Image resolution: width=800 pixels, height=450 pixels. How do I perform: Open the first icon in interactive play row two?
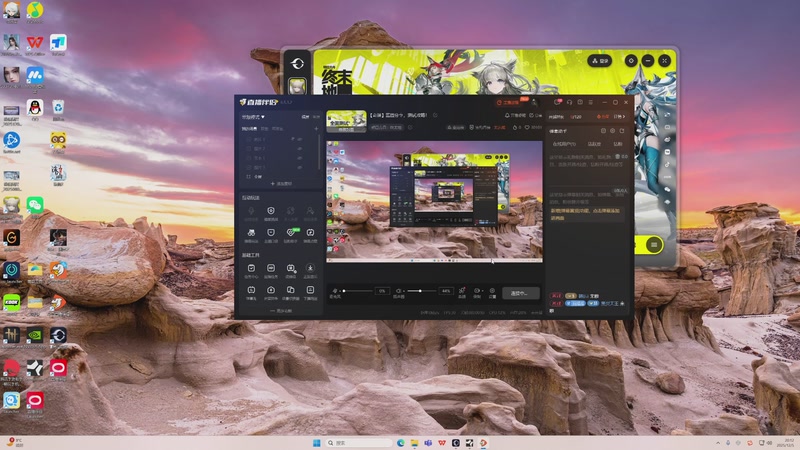click(251, 233)
